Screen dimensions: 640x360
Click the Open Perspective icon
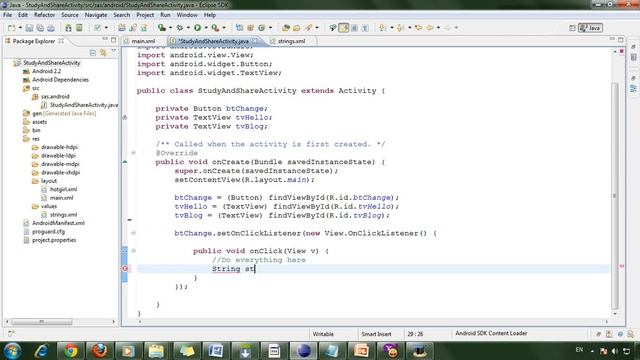pos(572,28)
